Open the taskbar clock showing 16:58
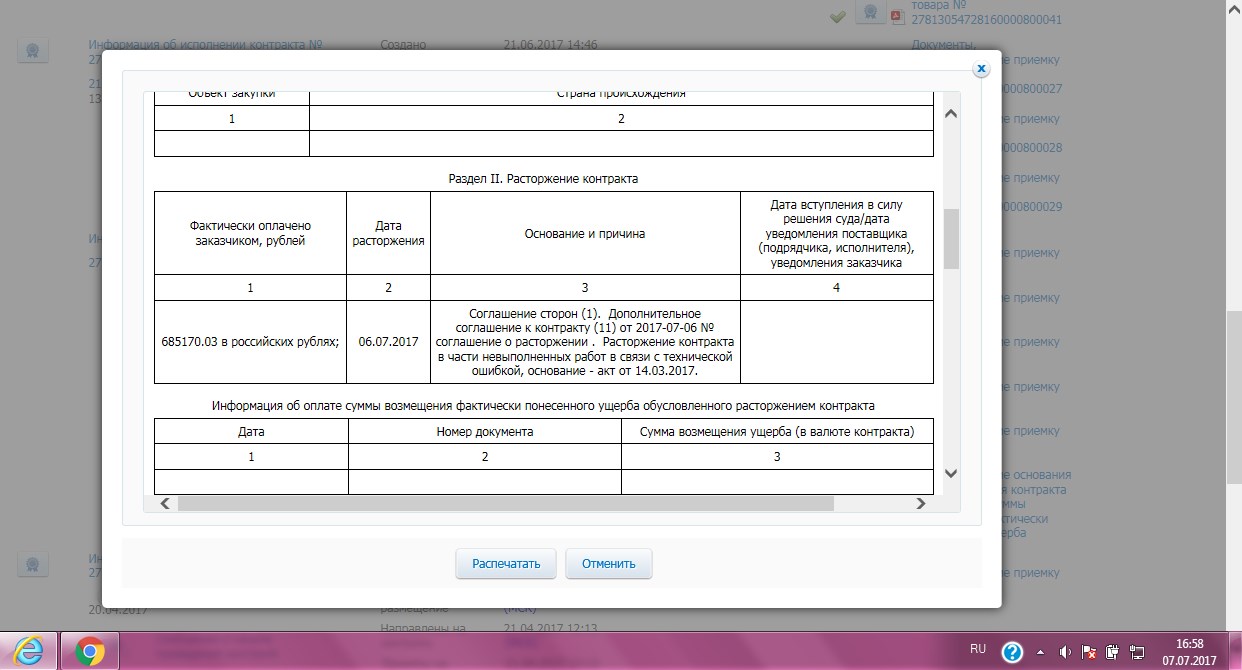Screen dimensions: 1242x670 (x=1187, y=652)
